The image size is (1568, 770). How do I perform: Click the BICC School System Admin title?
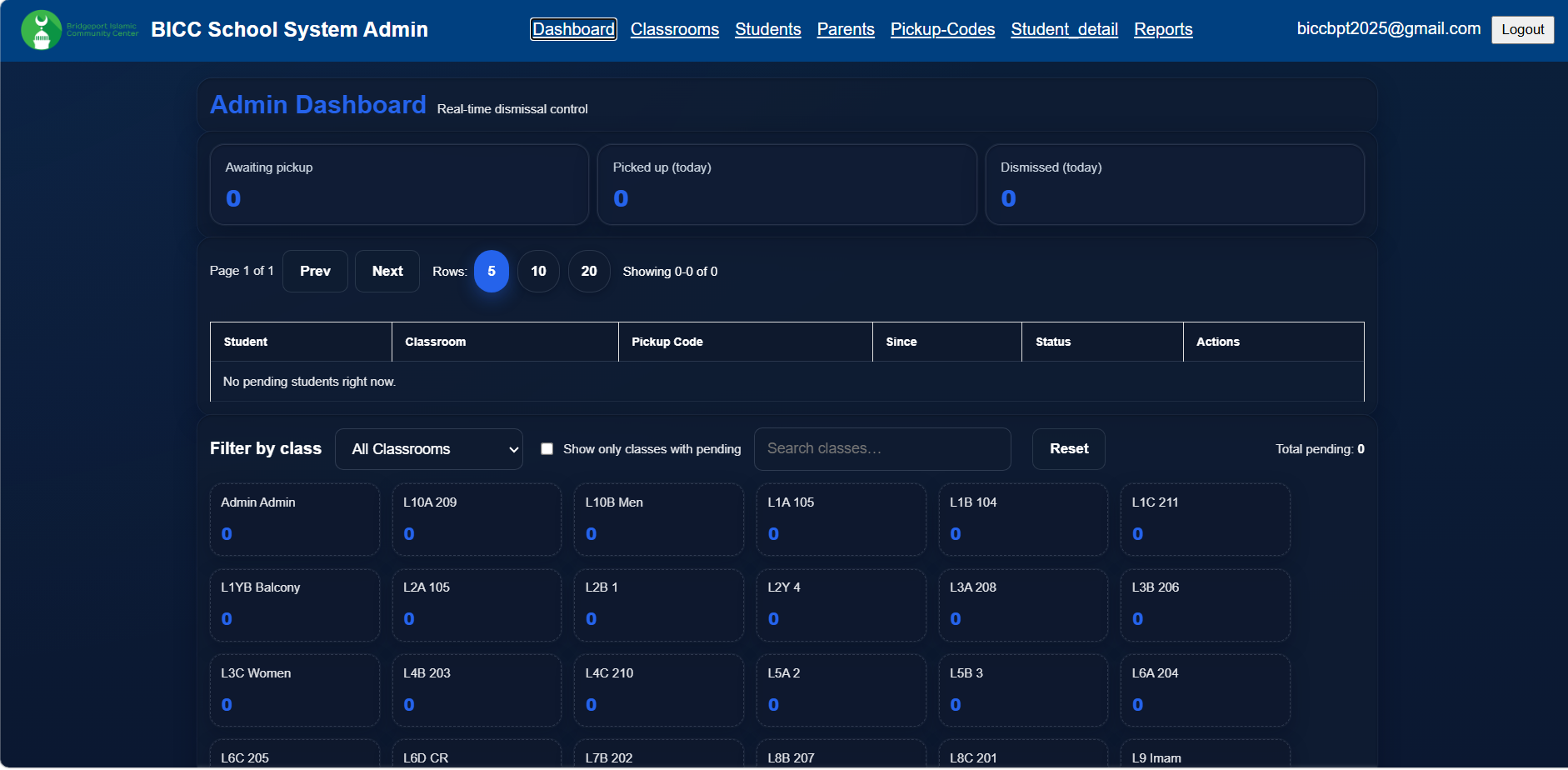point(289,29)
